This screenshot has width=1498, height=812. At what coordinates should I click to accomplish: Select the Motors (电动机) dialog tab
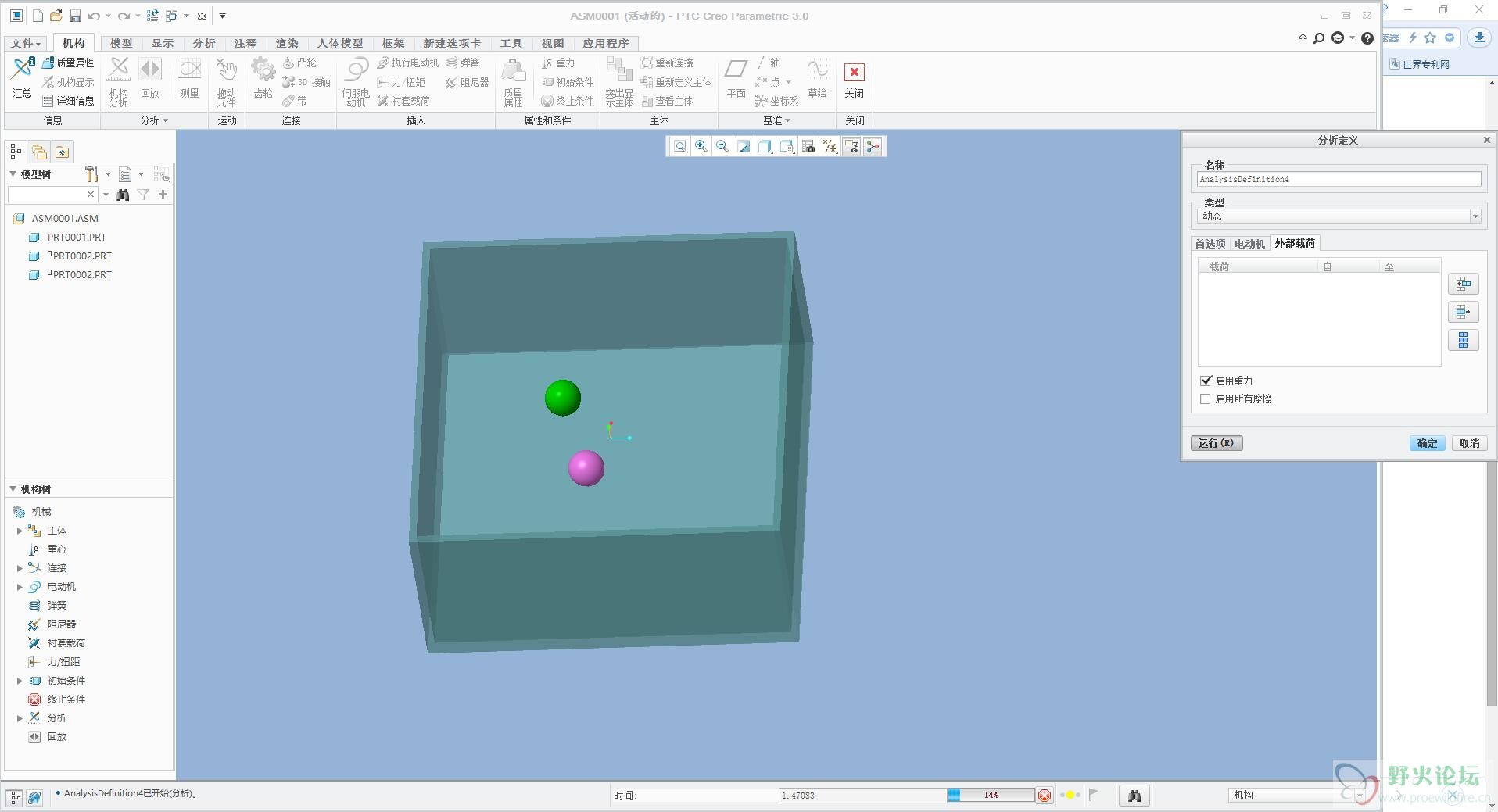[1249, 244]
